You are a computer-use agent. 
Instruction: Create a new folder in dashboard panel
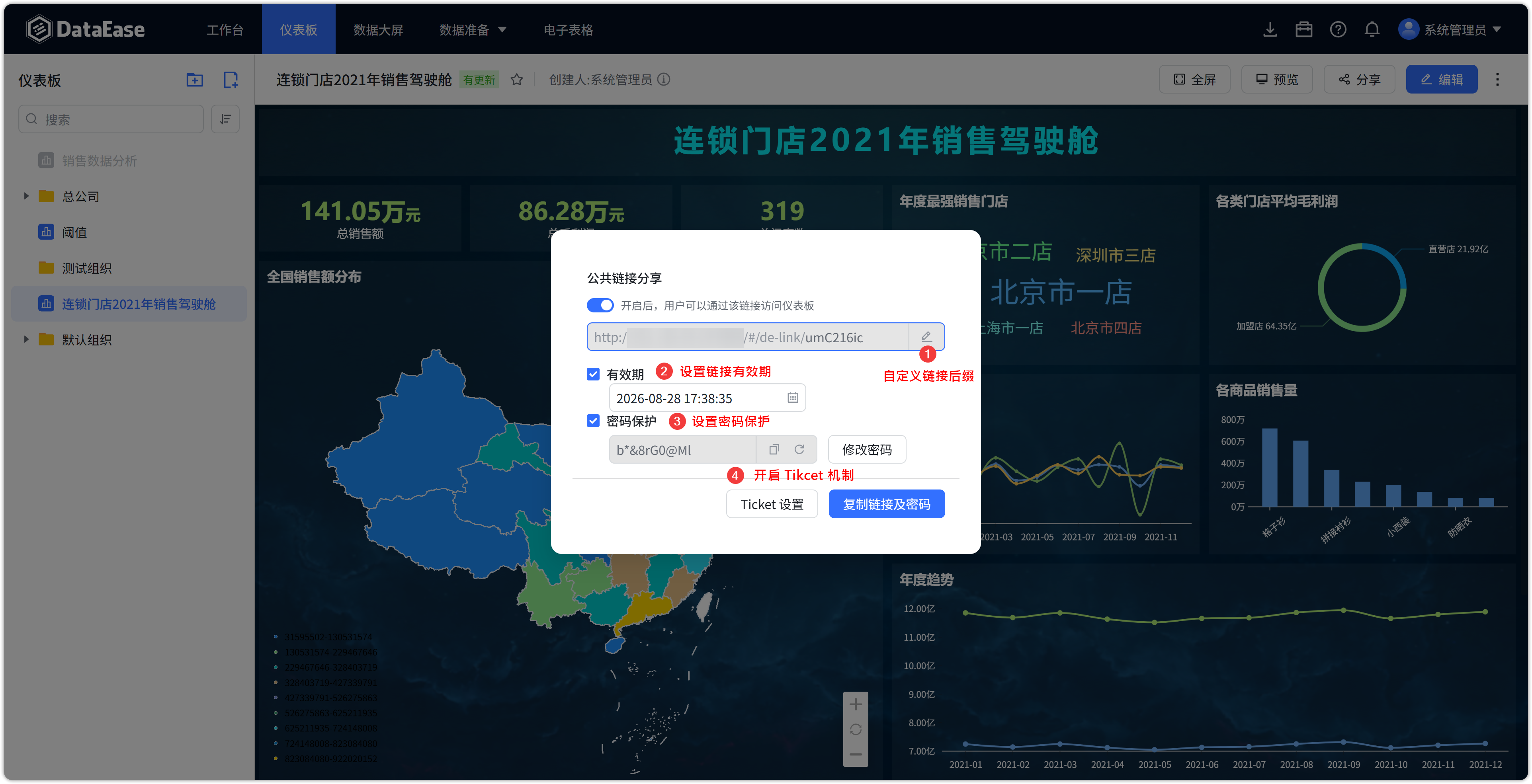point(194,80)
